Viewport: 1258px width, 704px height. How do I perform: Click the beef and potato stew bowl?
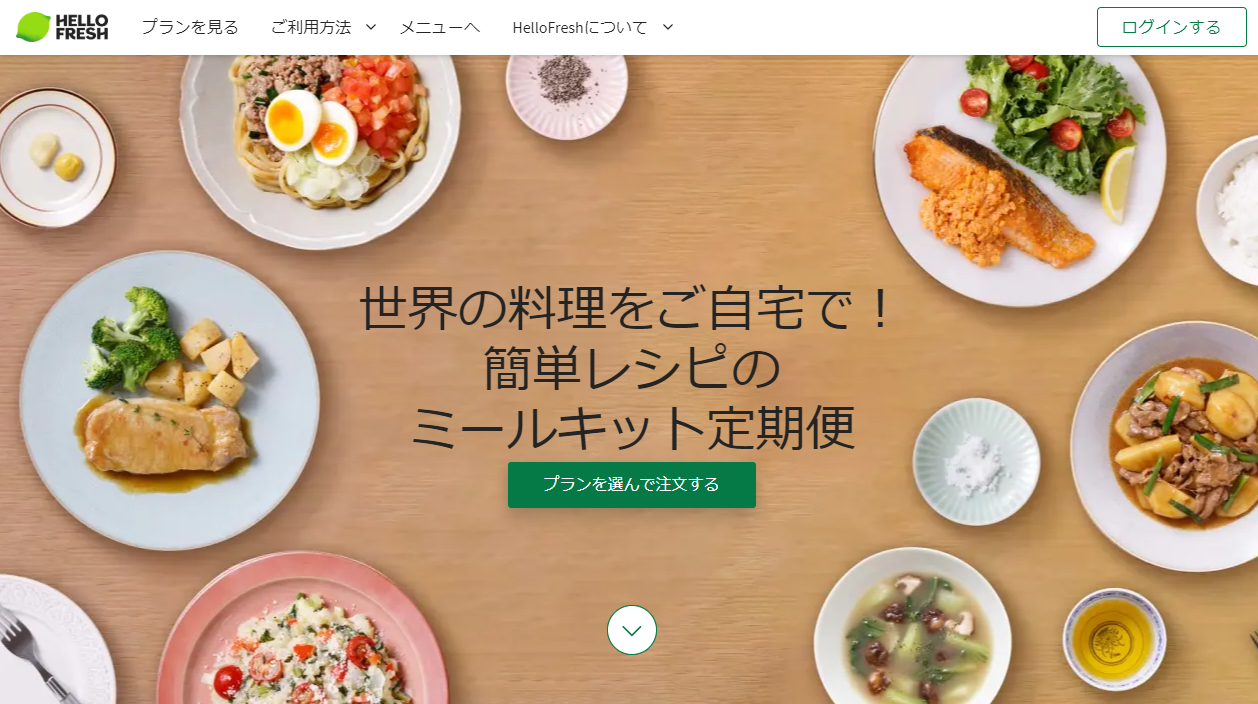point(1165,445)
